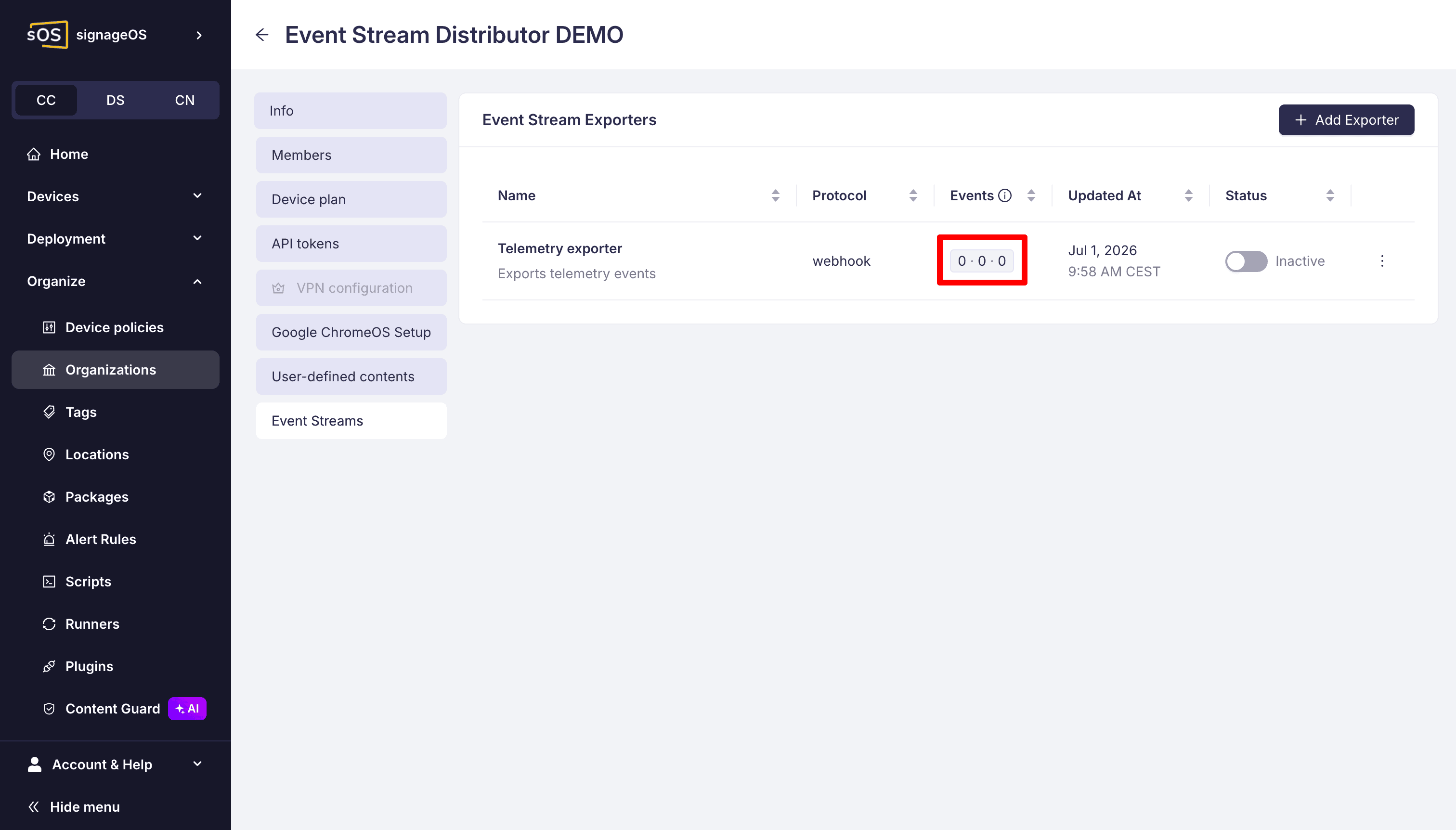
Task: Click the 0 · 0 · 0 events badge
Action: pos(982,261)
